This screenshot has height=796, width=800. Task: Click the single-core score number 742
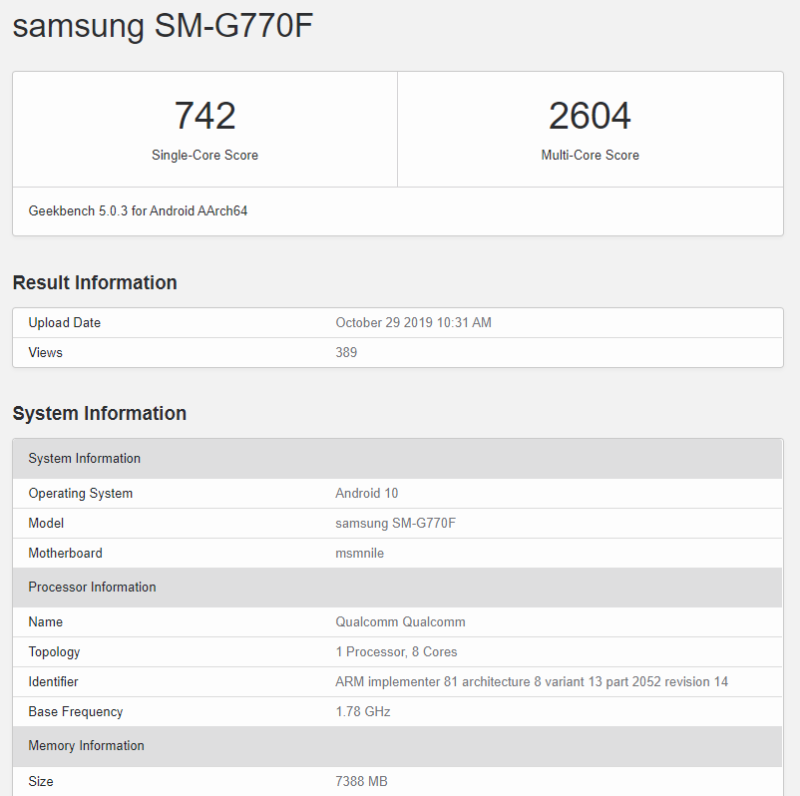pos(205,116)
